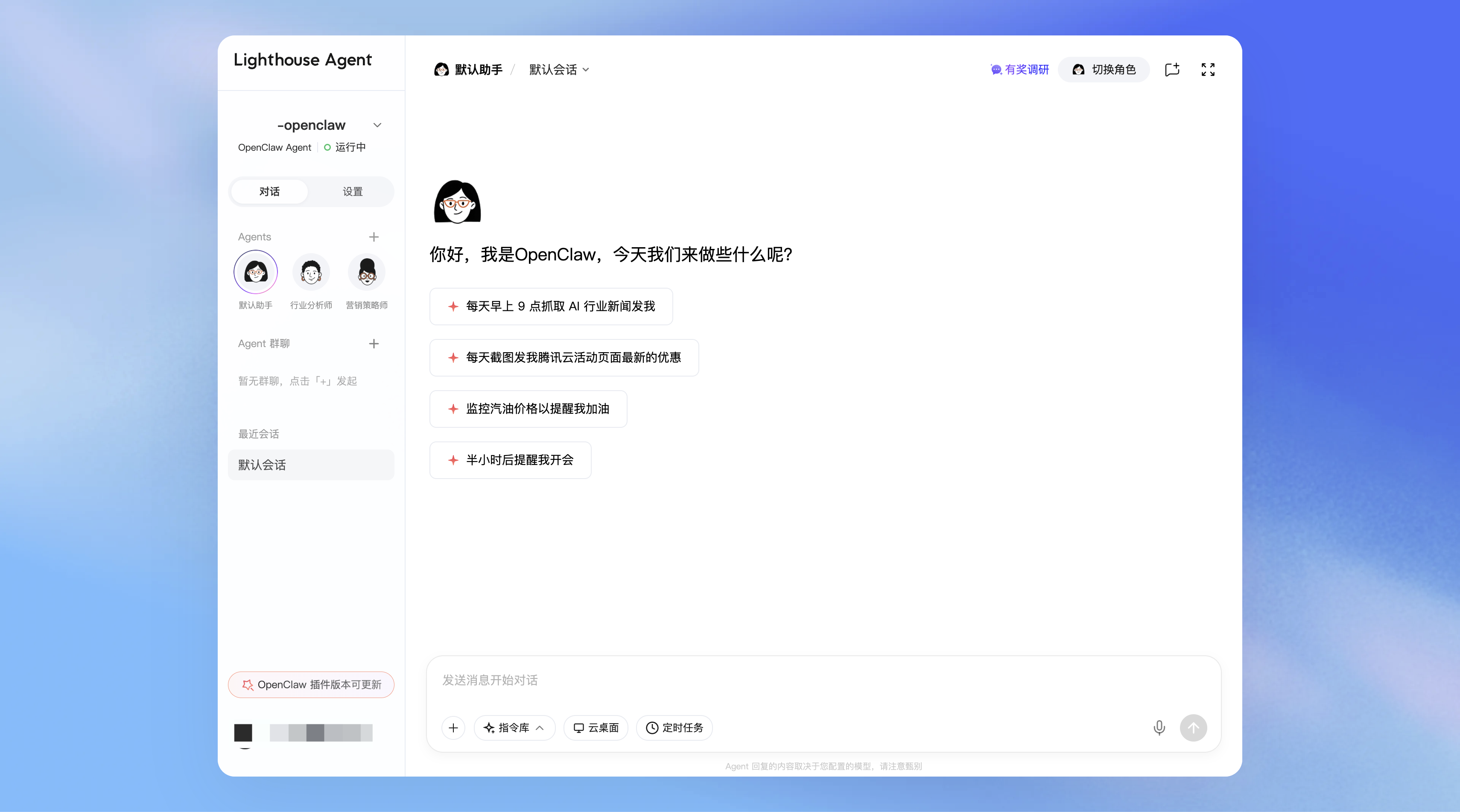This screenshot has height=812, width=1460.
Task: Open the 云桌面 cloud desktop button
Action: coord(596,727)
